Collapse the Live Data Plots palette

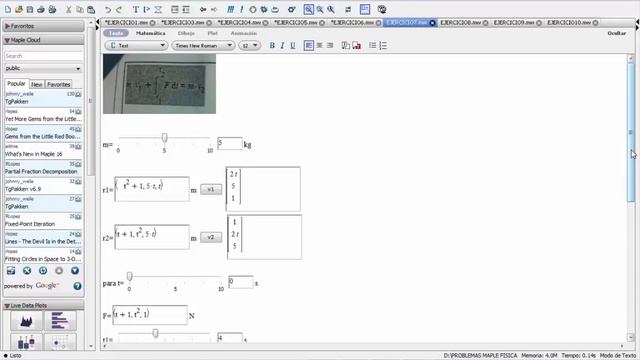coord(43,305)
